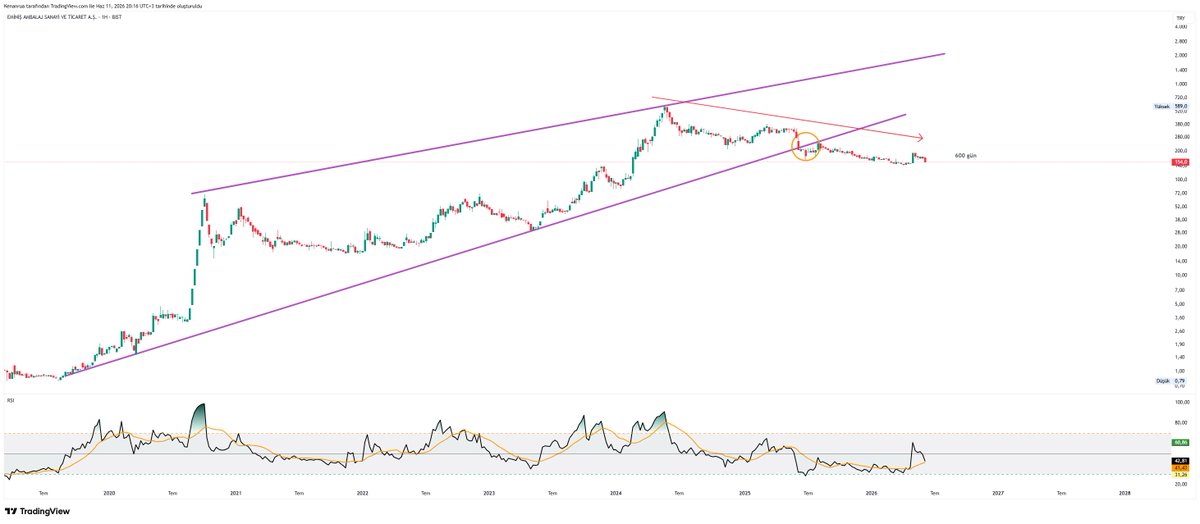
Task: Click the 2.800 price level label
Action: (x=1180, y=41)
